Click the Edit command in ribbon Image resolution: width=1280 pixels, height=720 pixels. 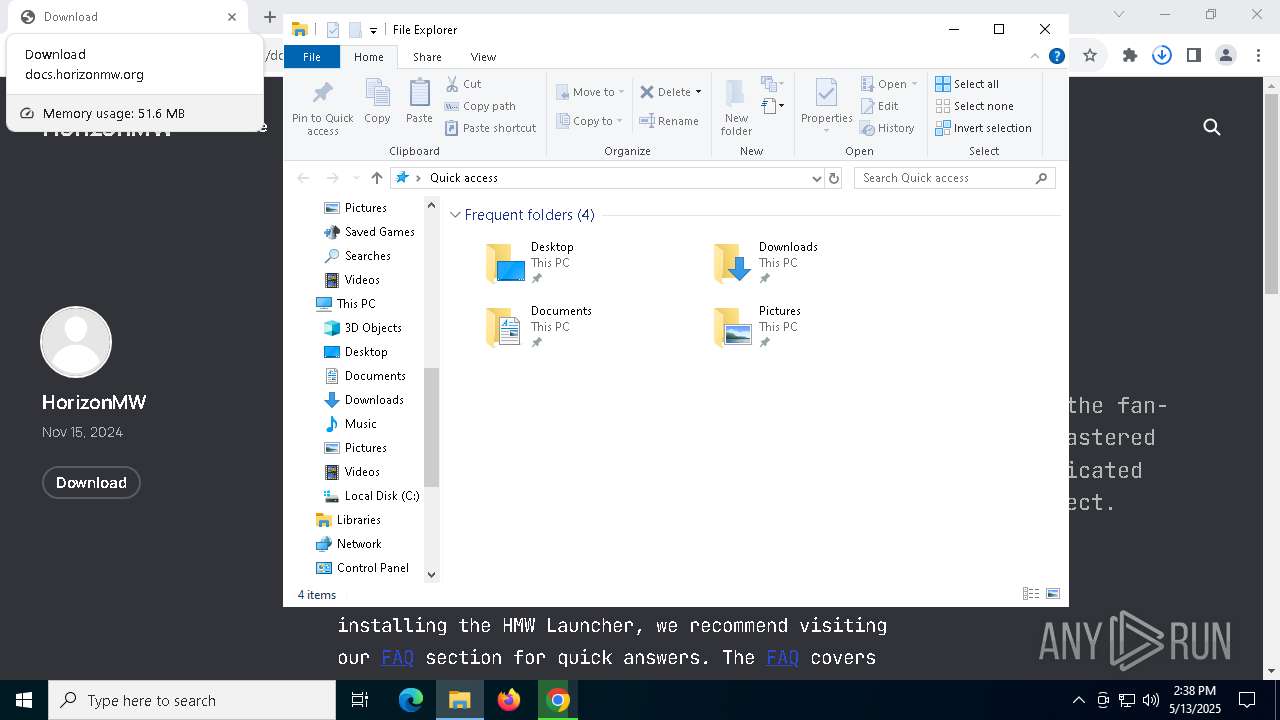point(879,106)
